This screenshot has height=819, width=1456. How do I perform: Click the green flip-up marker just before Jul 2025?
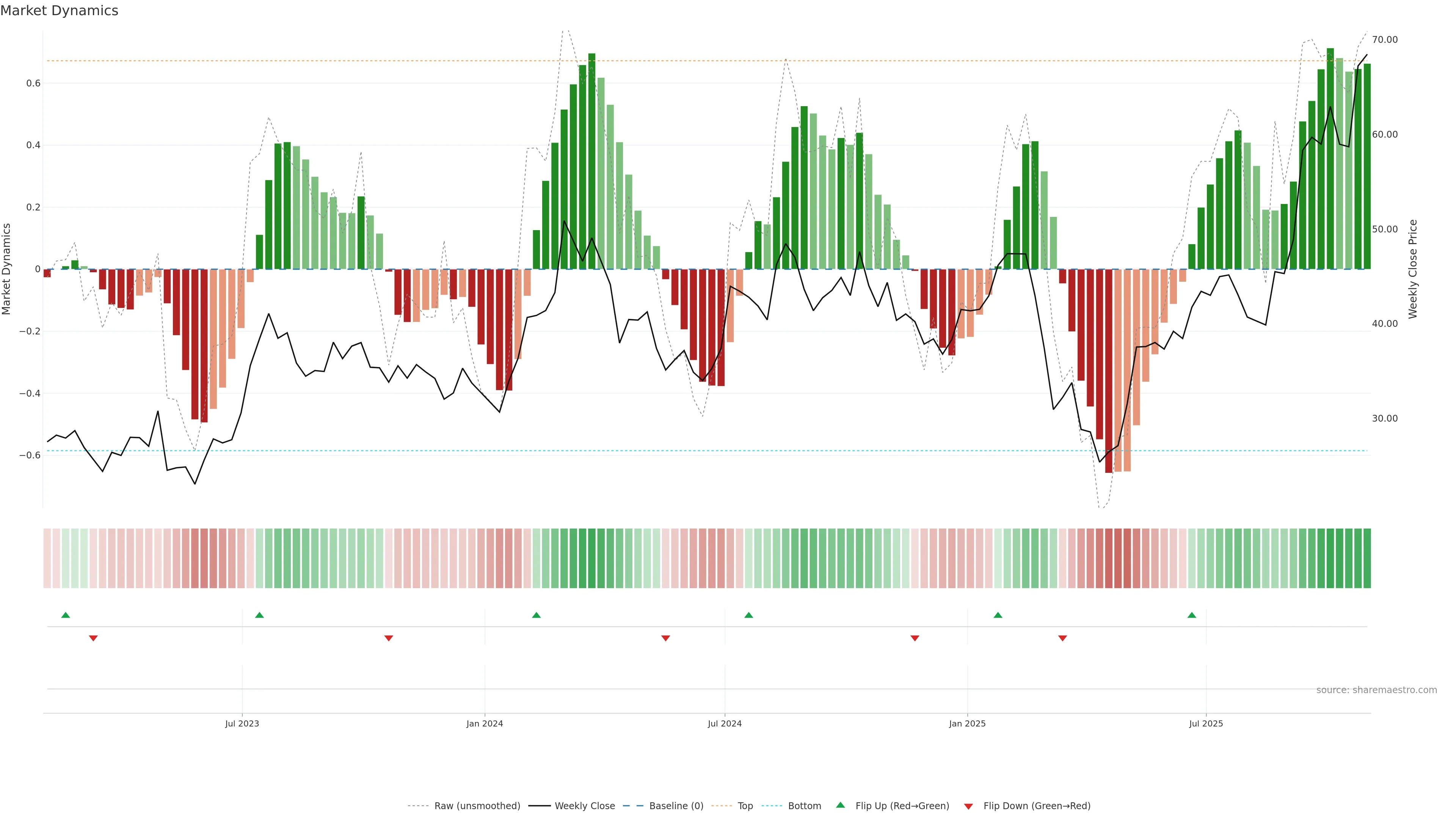[x=1191, y=615]
